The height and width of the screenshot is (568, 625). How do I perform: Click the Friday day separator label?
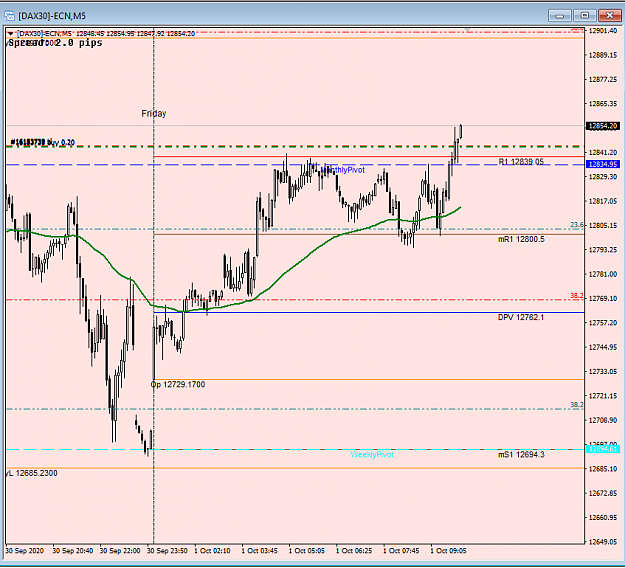(x=153, y=114)
